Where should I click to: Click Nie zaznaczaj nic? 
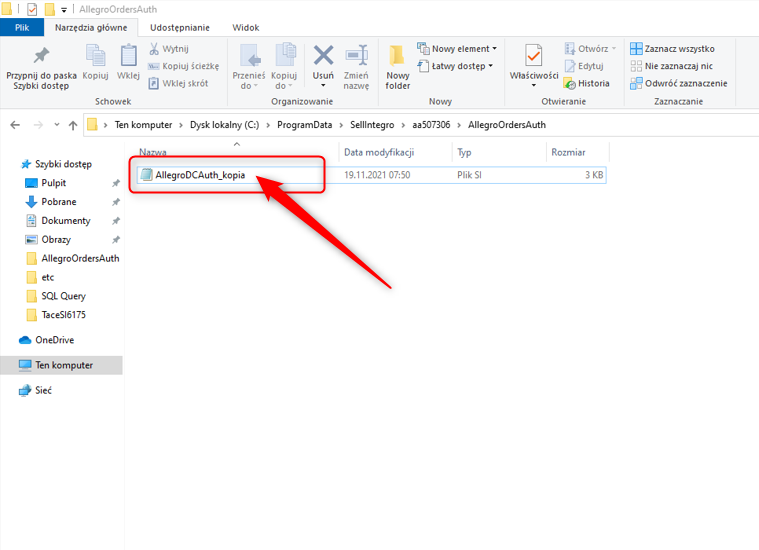[671, 66]
